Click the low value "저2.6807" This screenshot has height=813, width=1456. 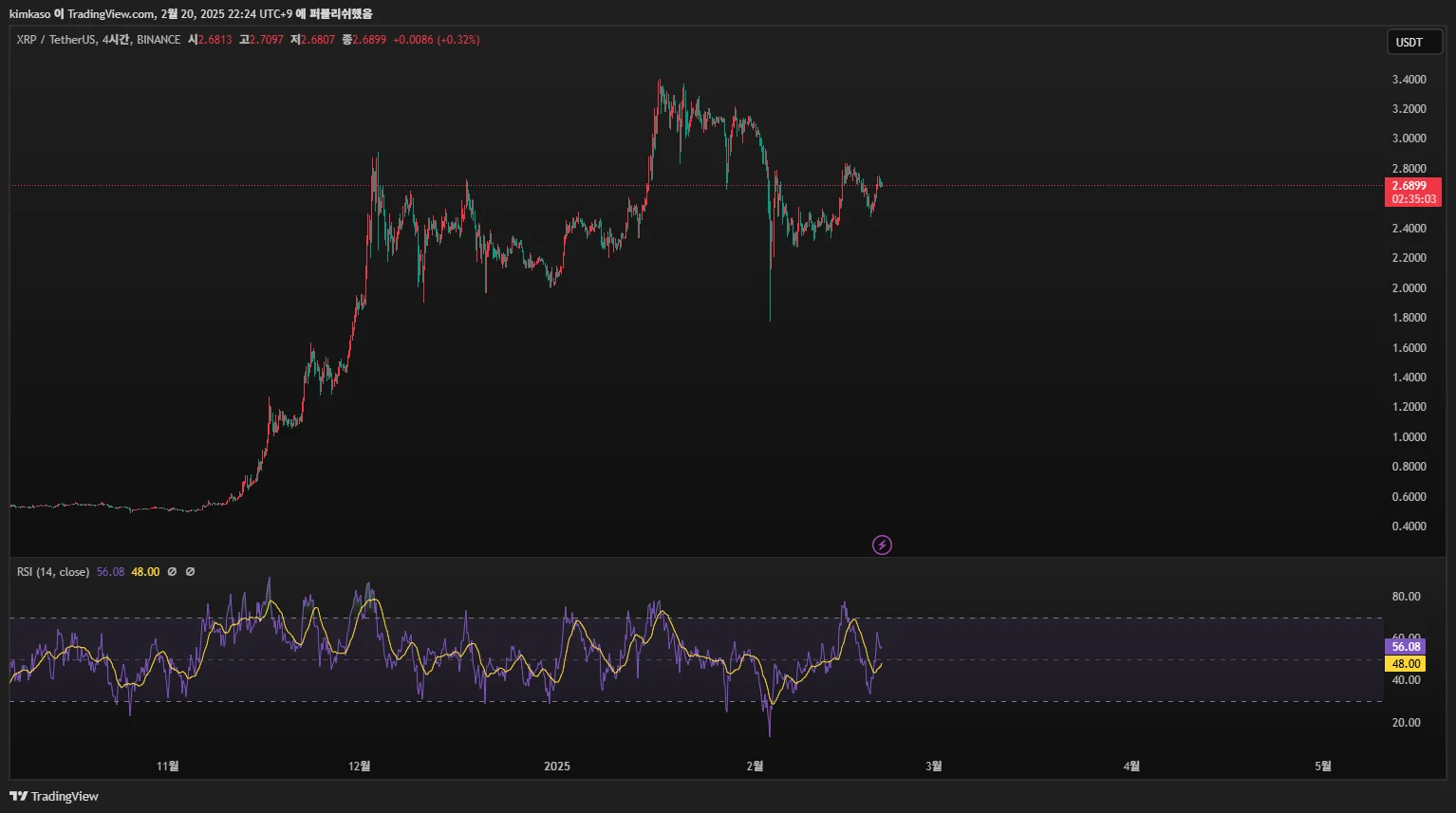(312, 40)
